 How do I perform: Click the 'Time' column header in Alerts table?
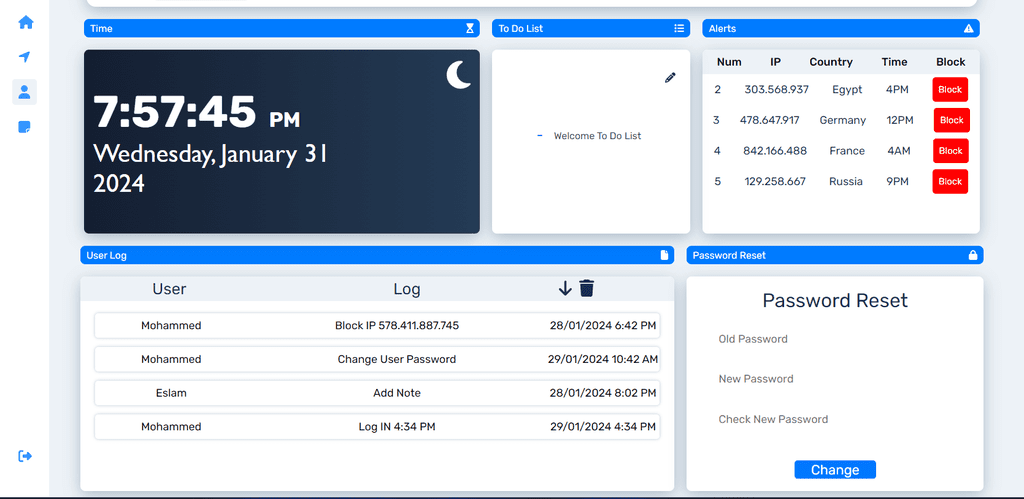(x=894, y=62)
